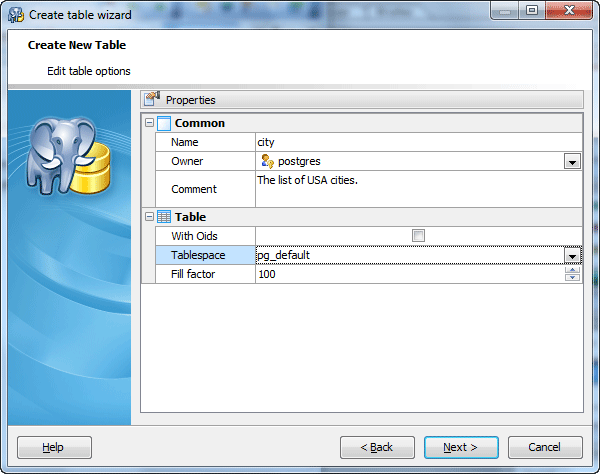The height and width of the screenshot is (474, 600).
Task: Click the wizard icon in the title bar
Action: click(x=16, y=14)
